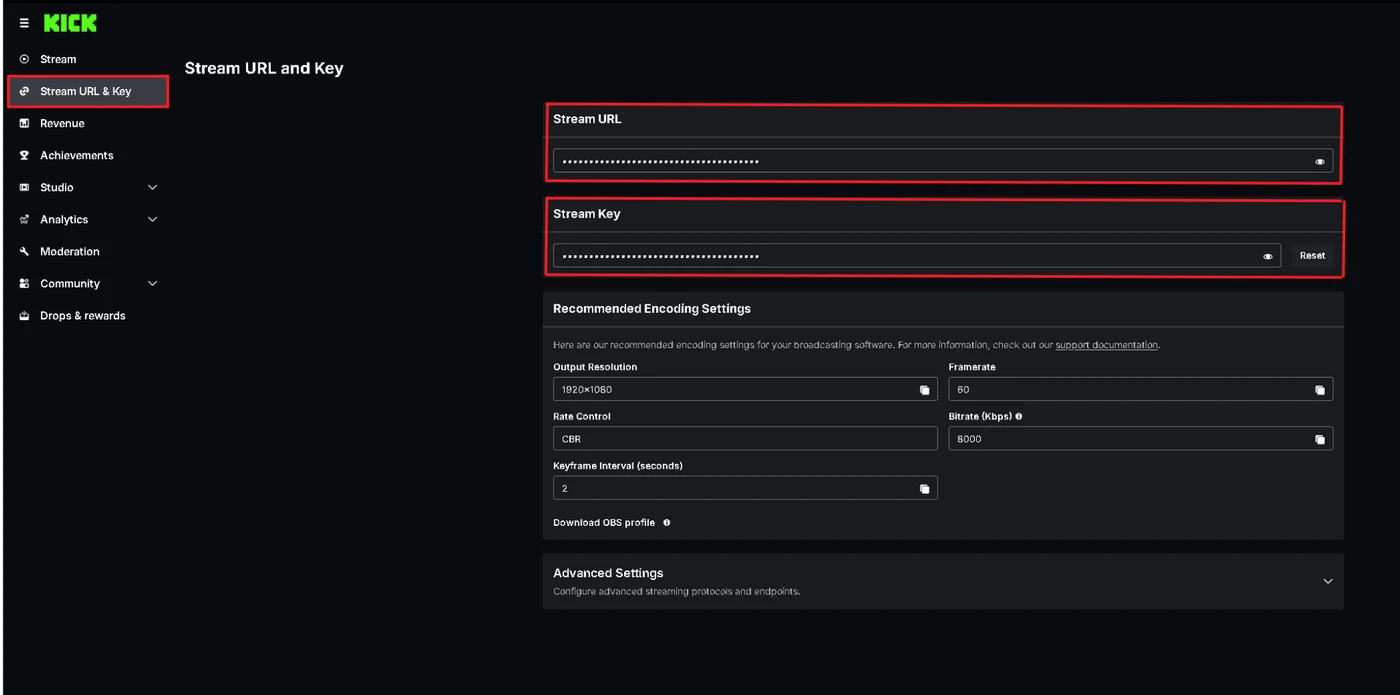
Task: Click the 'Stream URL and Key' page heading
Action: click(x=264, y=69)
